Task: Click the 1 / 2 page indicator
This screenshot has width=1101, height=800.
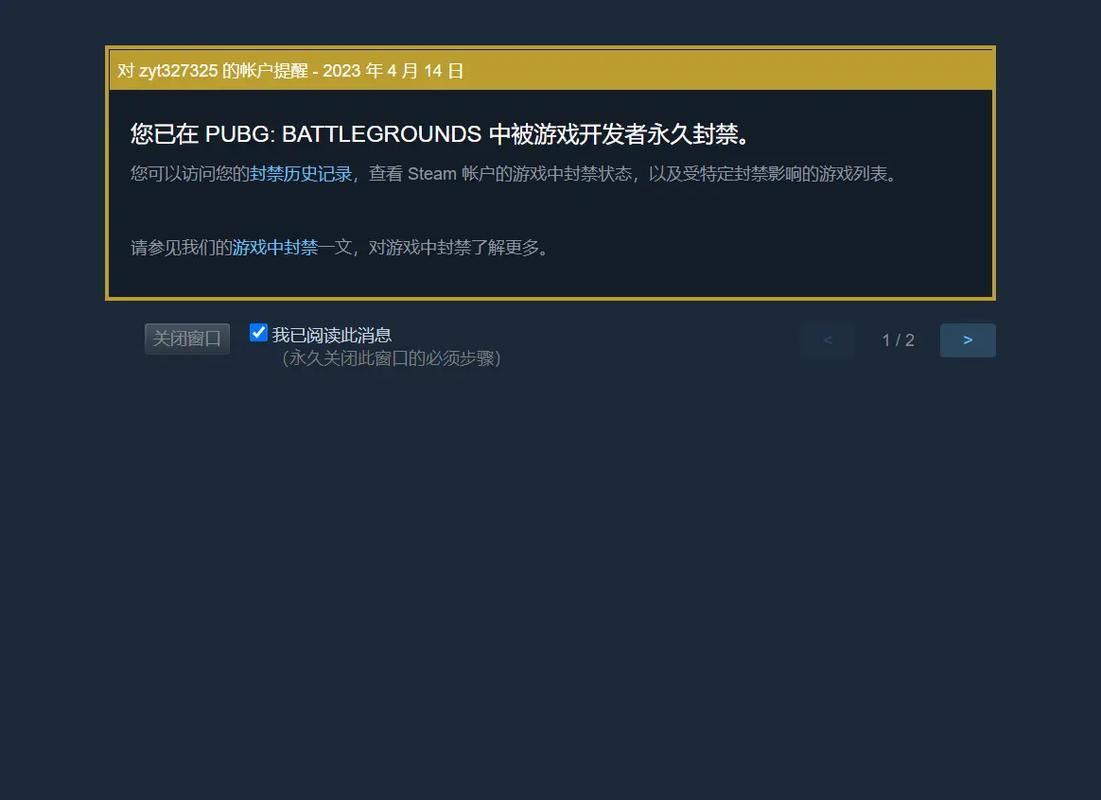Action: click(x=898, y=340)
